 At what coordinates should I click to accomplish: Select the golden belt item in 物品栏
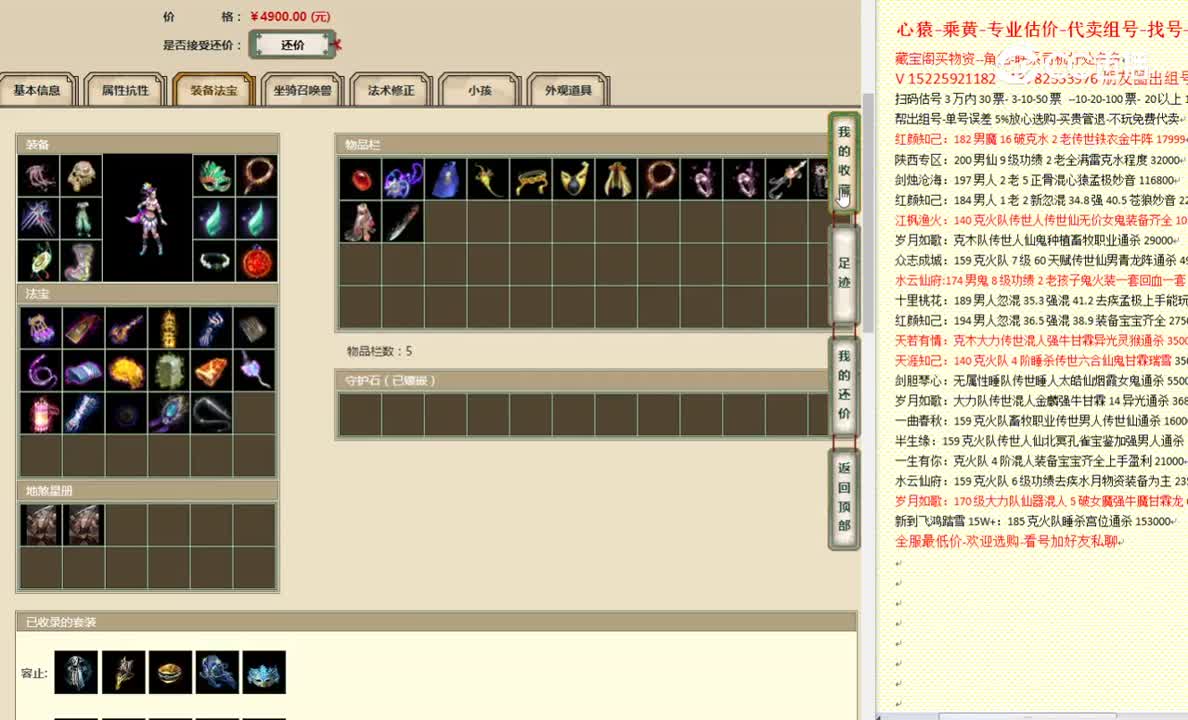point(530,180)
